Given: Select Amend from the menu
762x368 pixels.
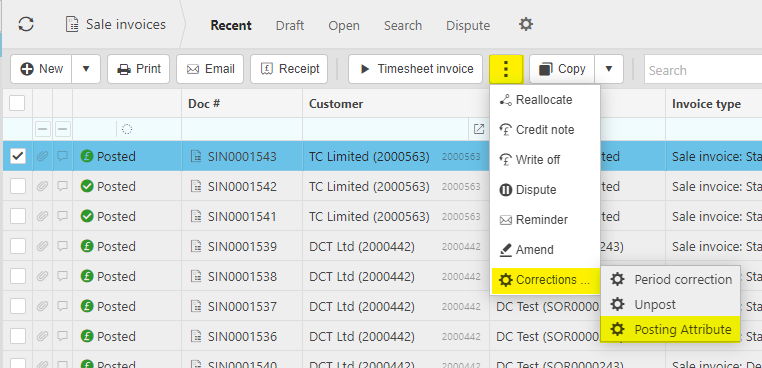Looking at the screenshot, I should click(x=545, y=250).
